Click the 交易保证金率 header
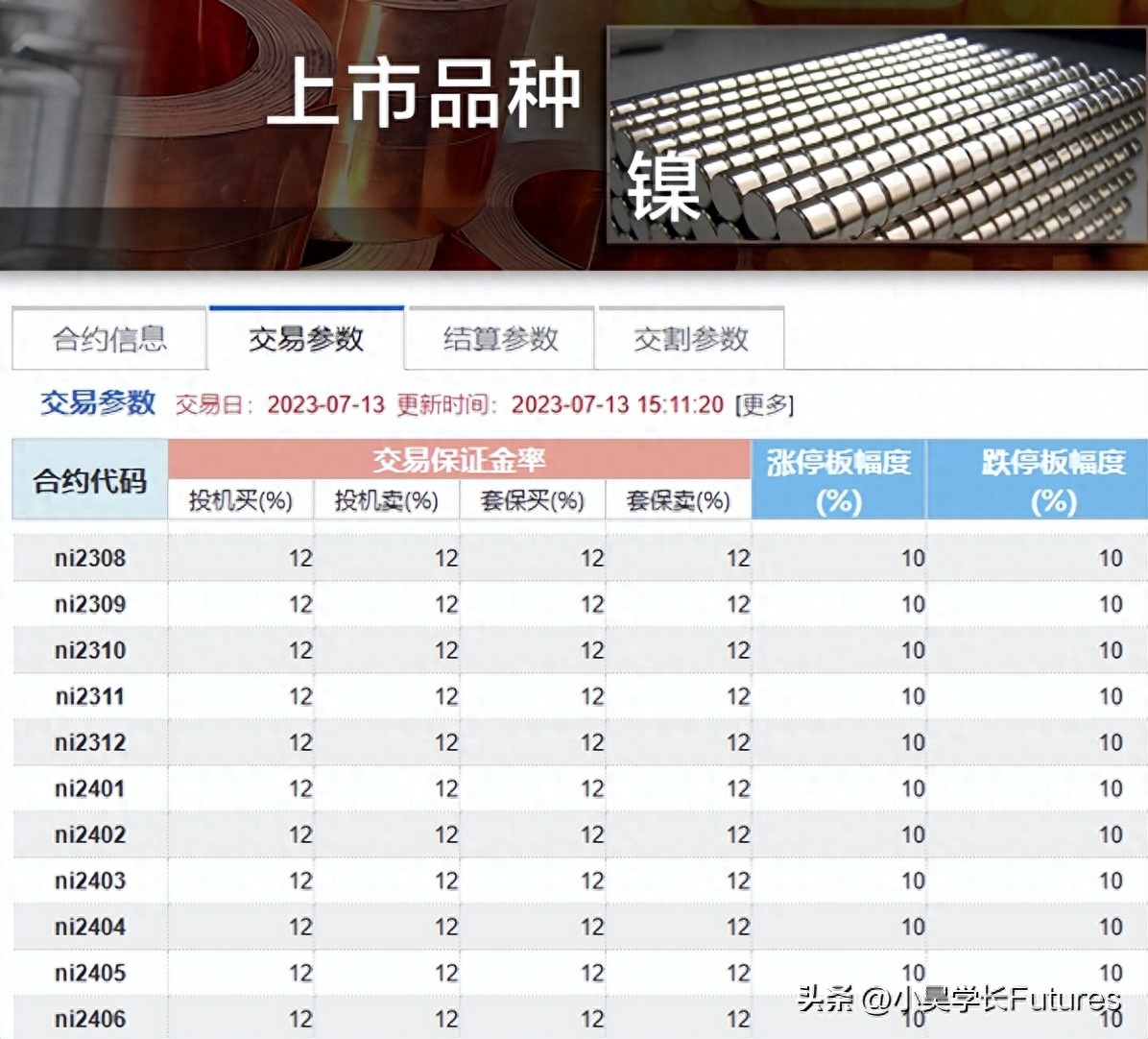 (460, 460)
